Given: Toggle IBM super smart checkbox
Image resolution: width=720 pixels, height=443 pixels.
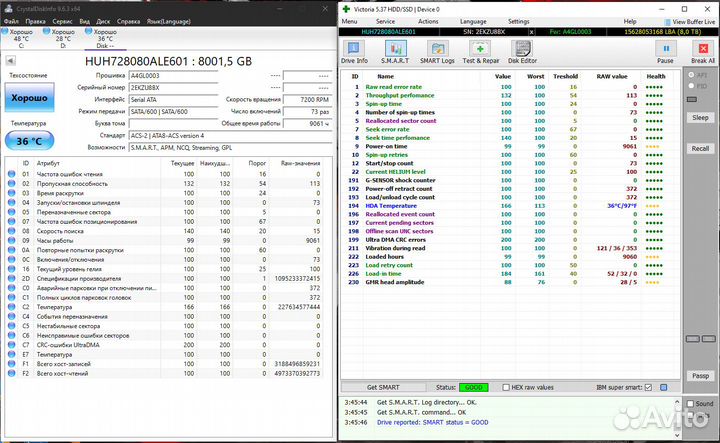Looking at the screenshot, I should point(648,387).
